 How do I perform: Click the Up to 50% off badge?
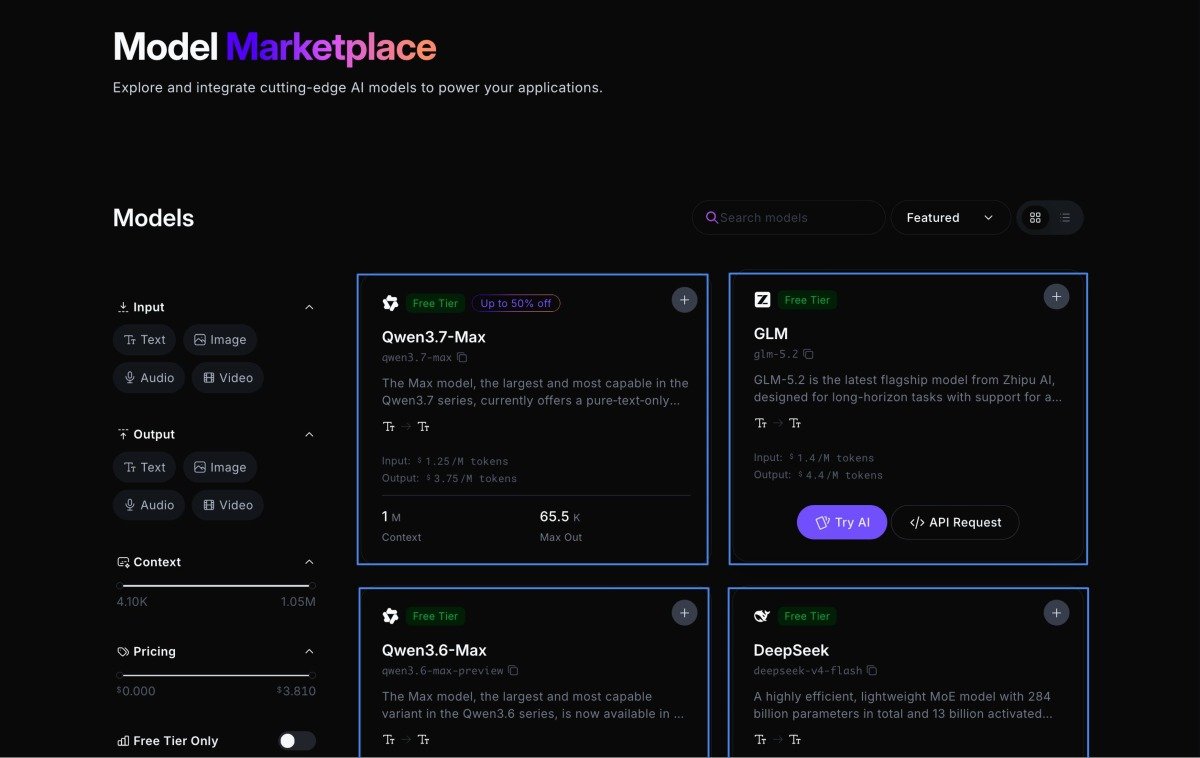click(516, 303)
